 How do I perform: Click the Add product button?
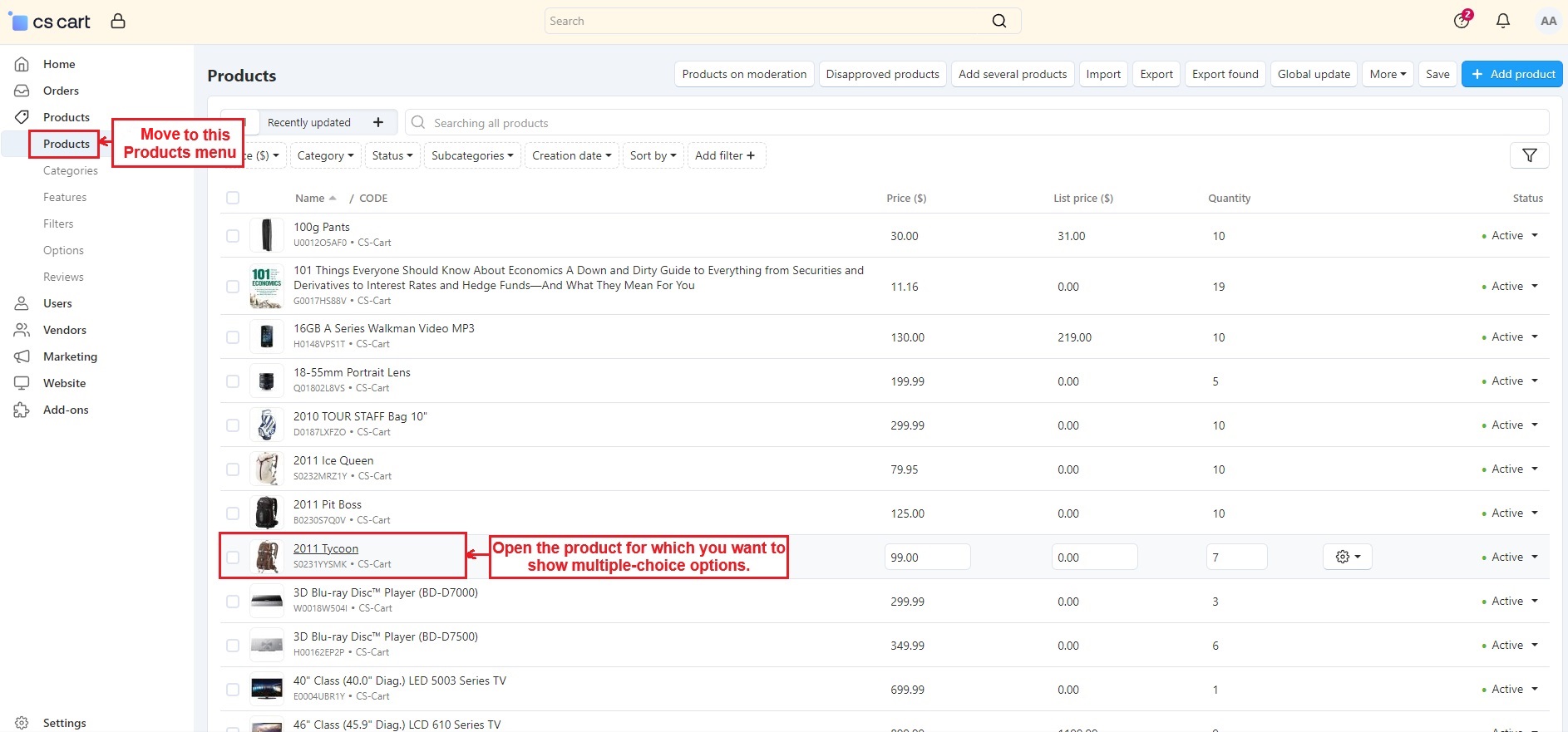pyautogui.click(x=1512, y=74)
